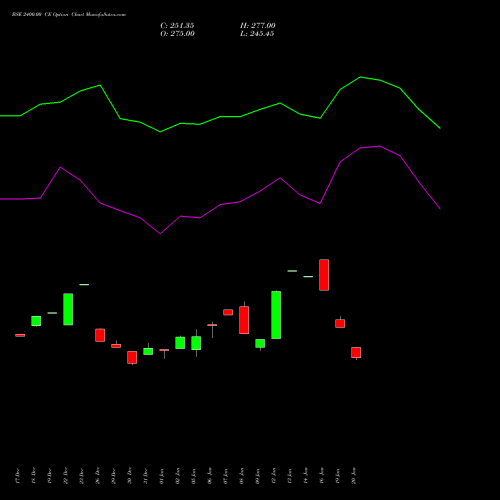The width and height of the screenshot is (500, 500).
Task: Click the 01 Jan date label
Action: coord(161,476)
